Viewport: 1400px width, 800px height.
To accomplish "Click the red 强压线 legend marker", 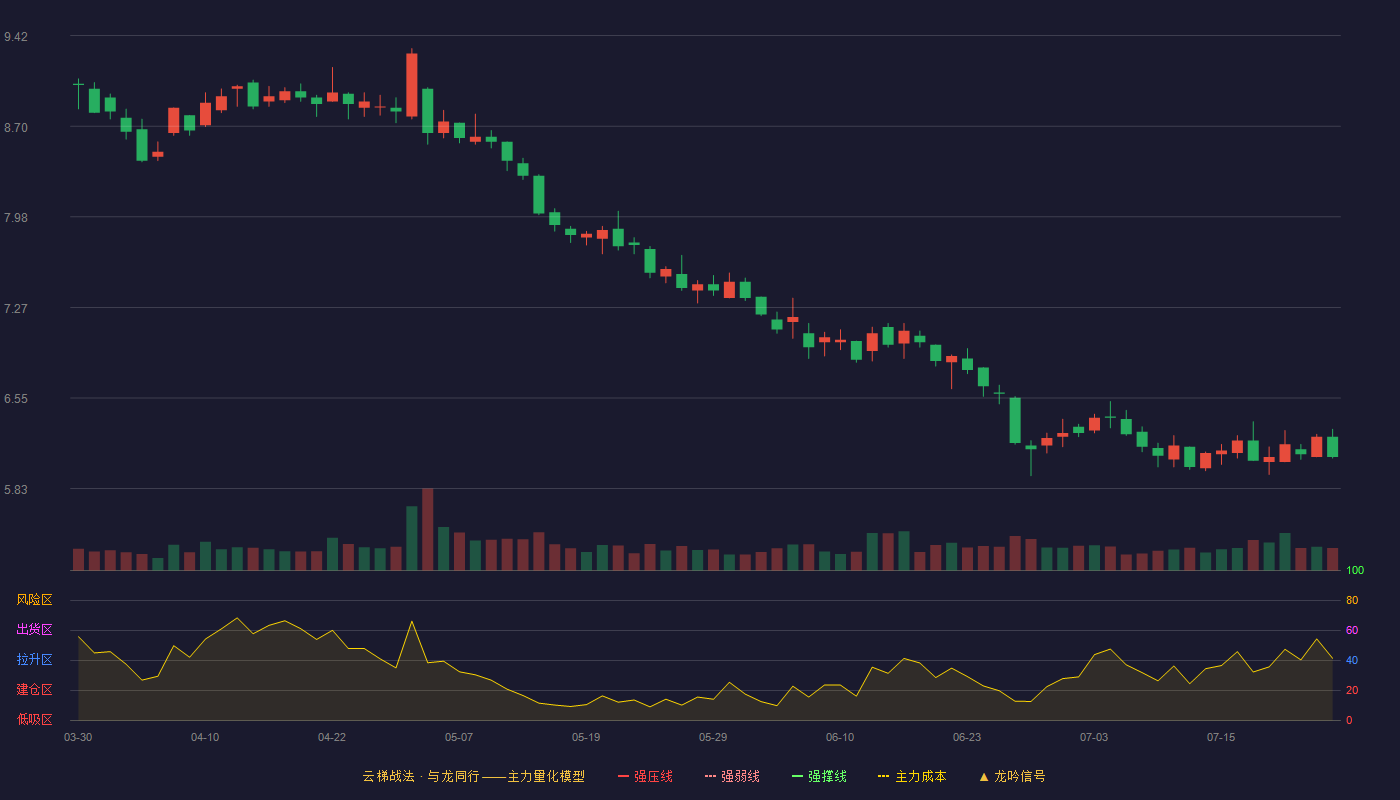I will click(624, 776).
